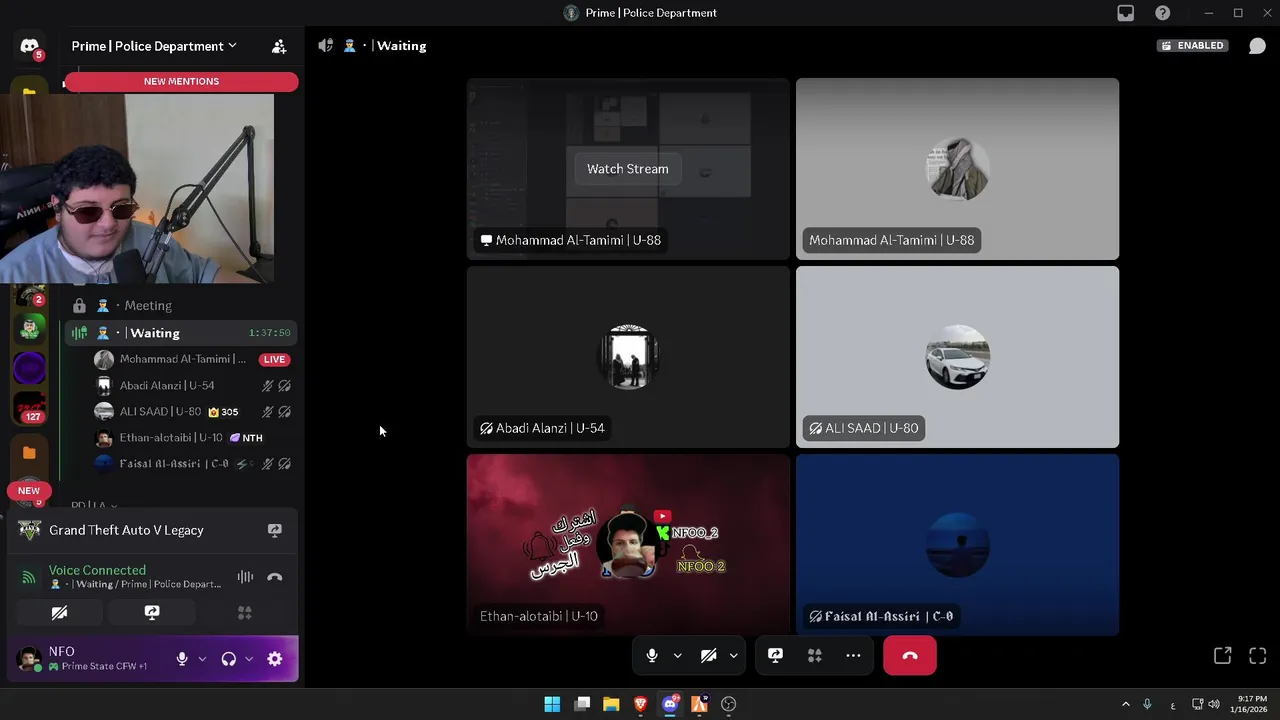Screen dimensions: 1280x720
Task: Open File Explorer from taskbar
Action: pos(611,704)
